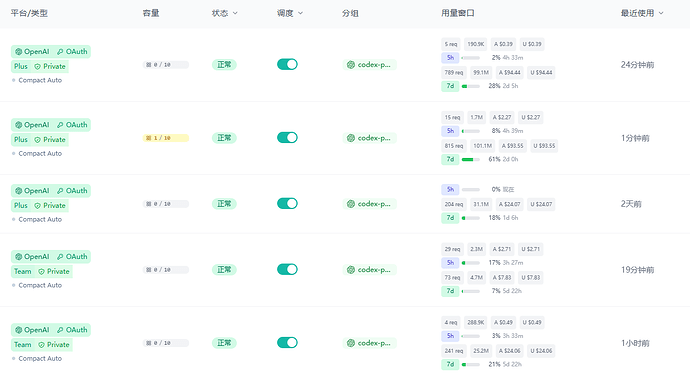The height and width of the screenshot is (375, 690).
Task: Click the OAuth key icon in the 19分钟前 row
Action: (60, 257)
